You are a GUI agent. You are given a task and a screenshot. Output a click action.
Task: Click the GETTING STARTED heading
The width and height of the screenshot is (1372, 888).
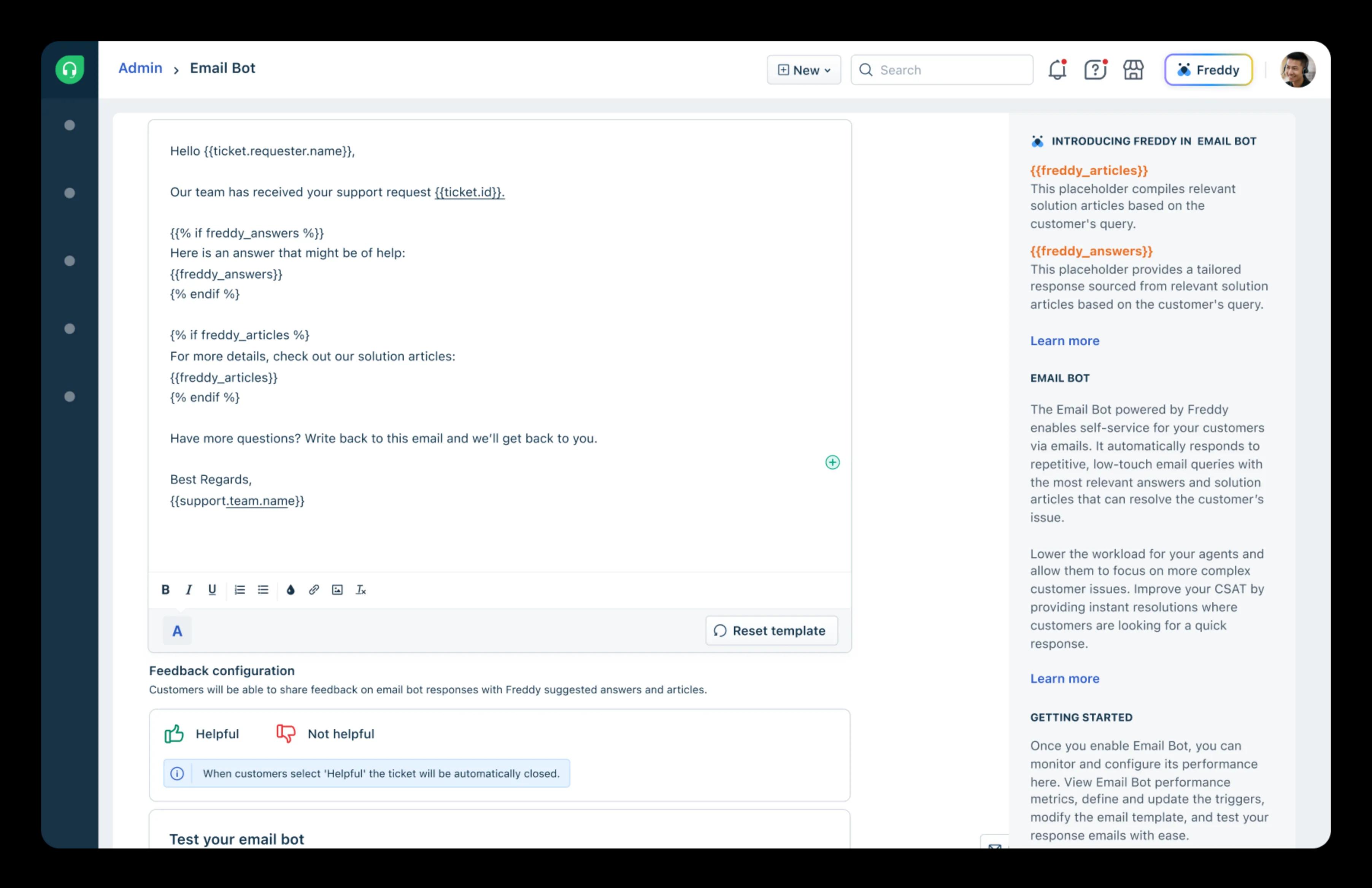coord(1081,717)
